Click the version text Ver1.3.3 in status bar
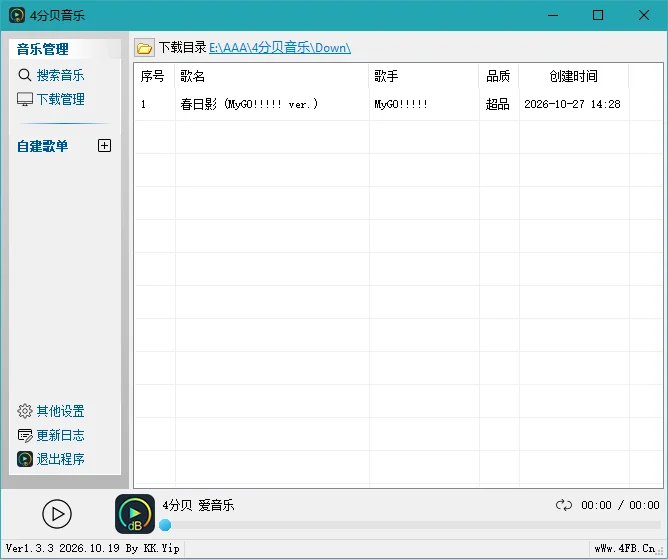This screenshot has height=559, width=668. click(x=30, y=548)
